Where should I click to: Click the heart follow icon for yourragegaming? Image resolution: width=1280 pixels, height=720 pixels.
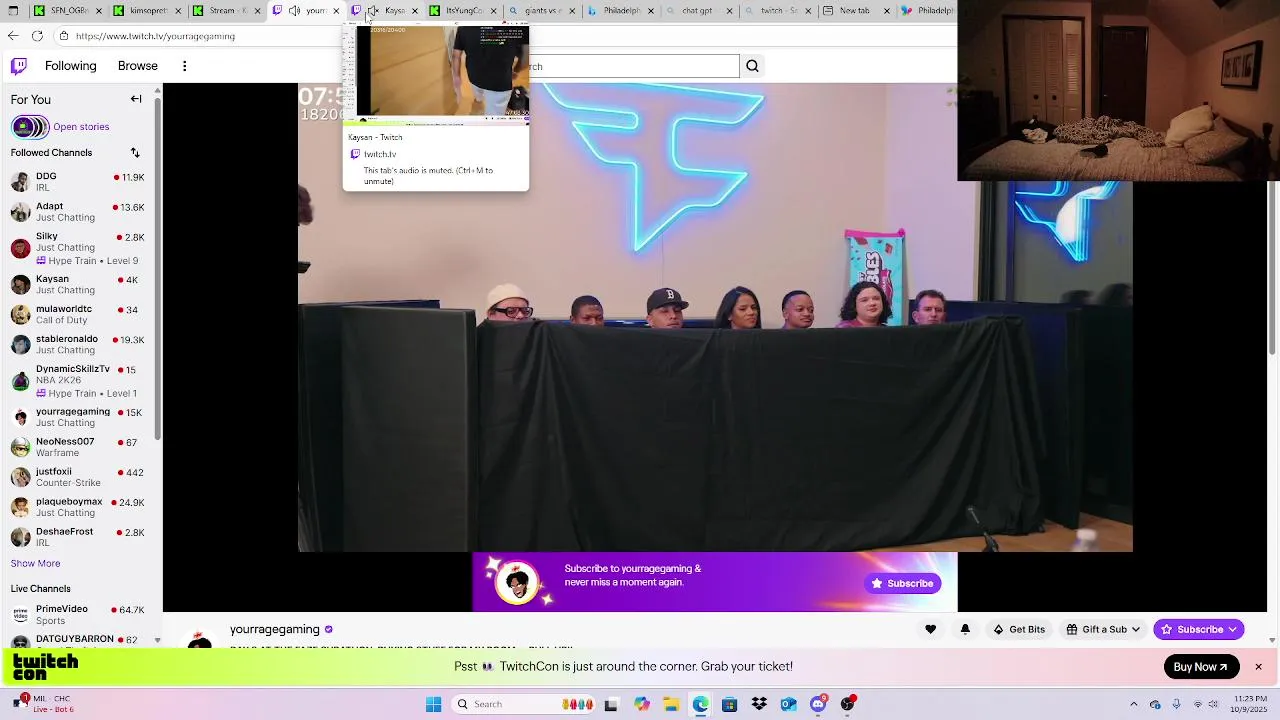[x=930, y=629]
